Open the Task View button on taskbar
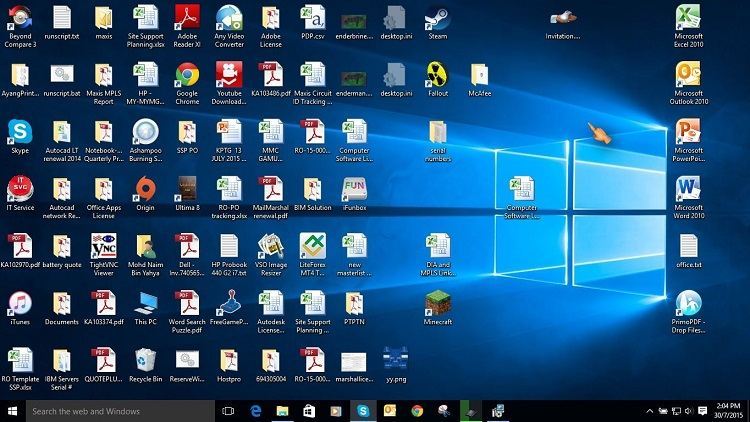 pyautogui.click(x=228, y=411)
